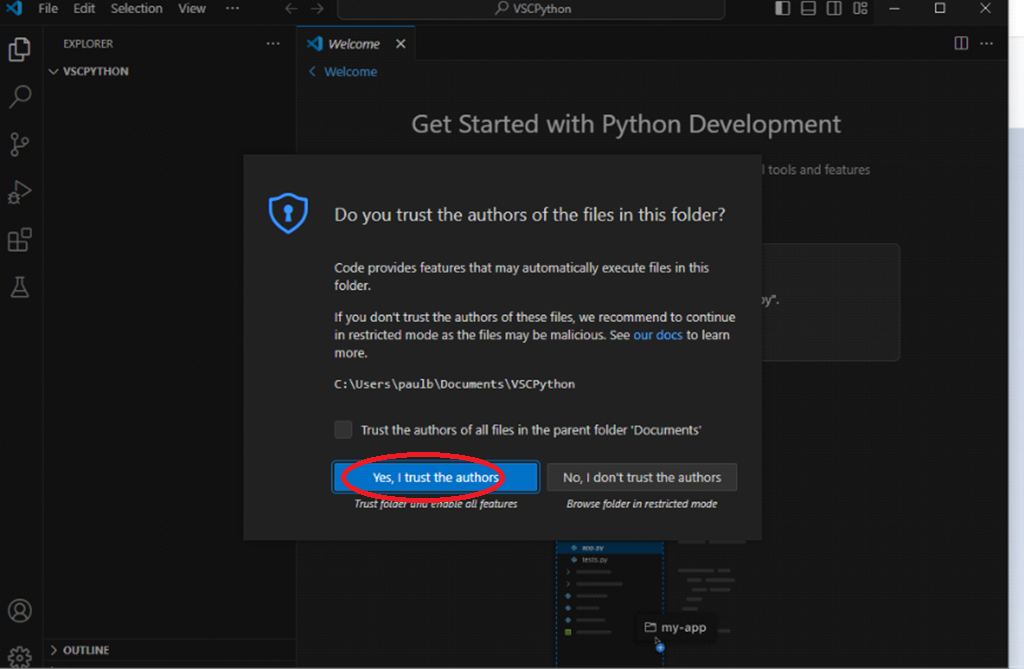Viewport: 1024px width, 669px height.
Task: Open the Search view in activity bar
Action: (20, 97)
